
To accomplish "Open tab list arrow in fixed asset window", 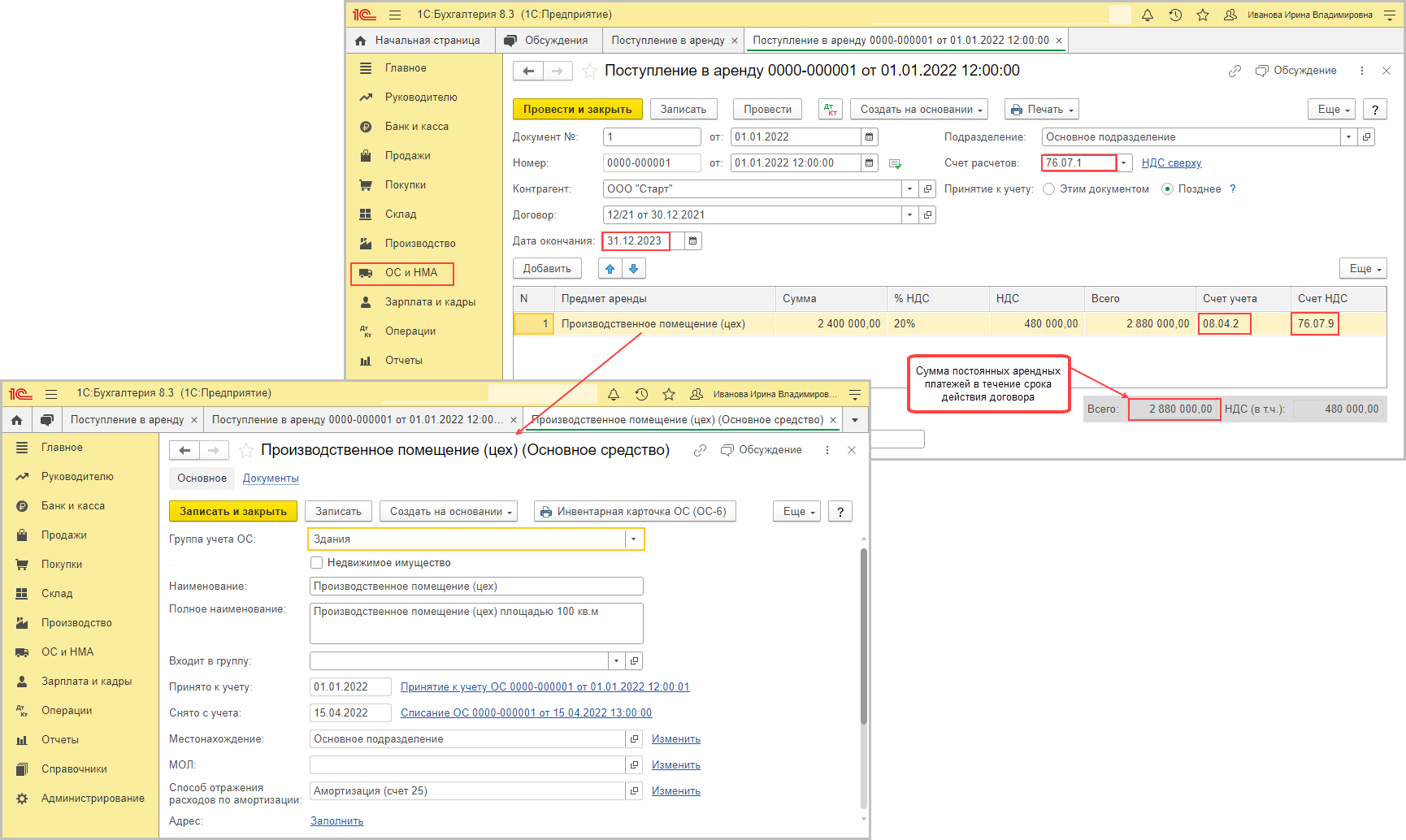I will tap(855, 420).
